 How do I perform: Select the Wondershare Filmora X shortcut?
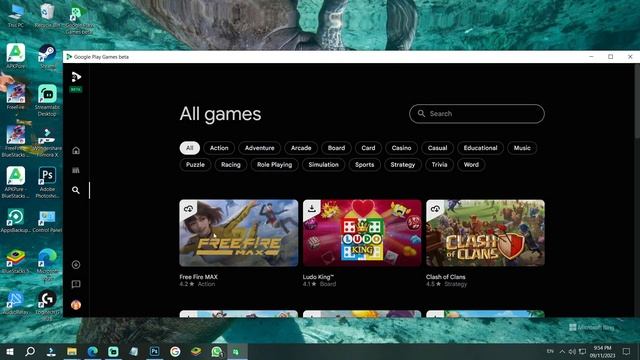tap(47, 141)
